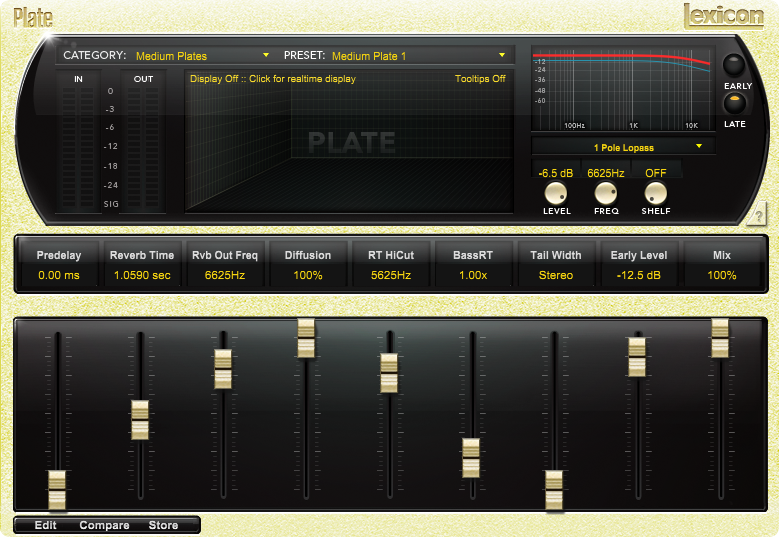Click the Reverb Time fader handle
The height and width of the screenshot is (537, 779).
(140, 420)
